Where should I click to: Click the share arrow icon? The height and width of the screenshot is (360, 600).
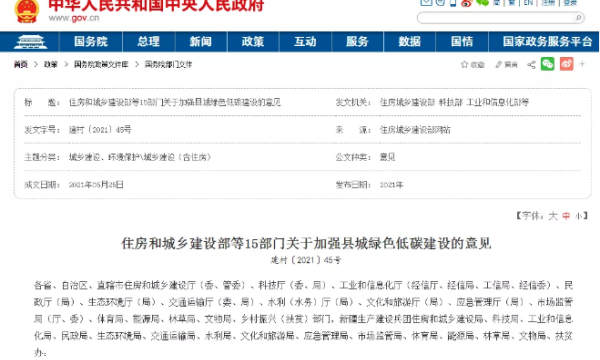coord(531,65)
